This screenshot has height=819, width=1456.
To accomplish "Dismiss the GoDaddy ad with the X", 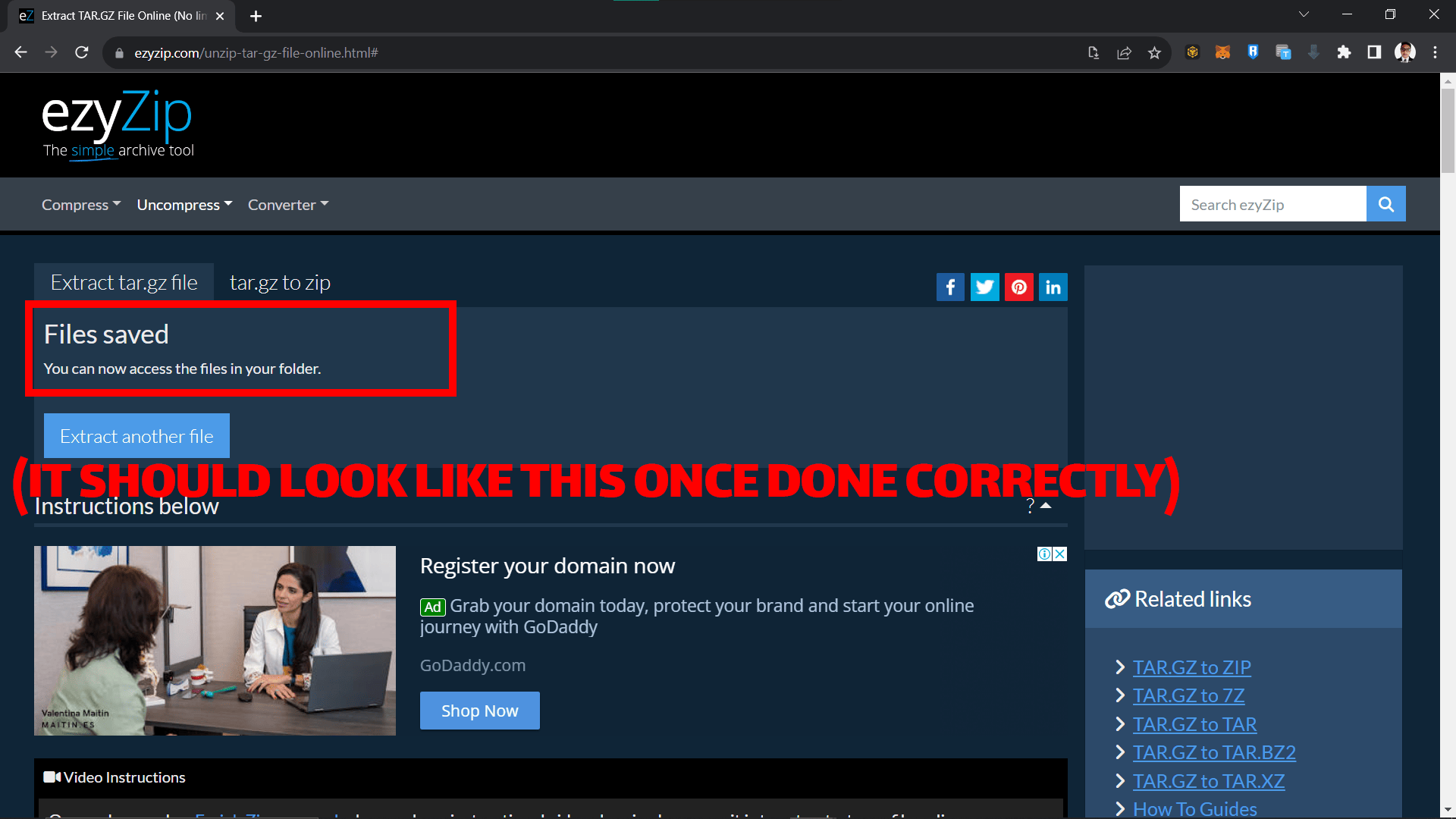I will (x=1060, y=554).
